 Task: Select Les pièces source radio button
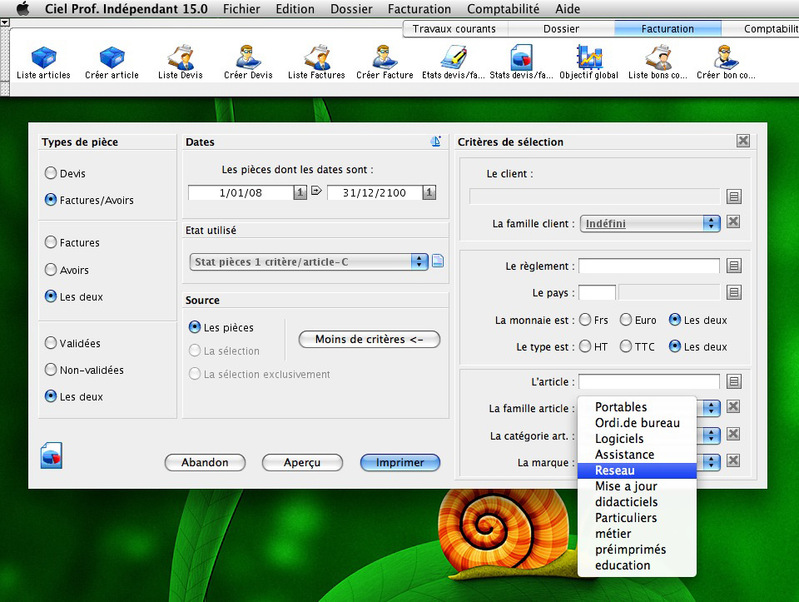pyautogui.click(x=195, y=327)
